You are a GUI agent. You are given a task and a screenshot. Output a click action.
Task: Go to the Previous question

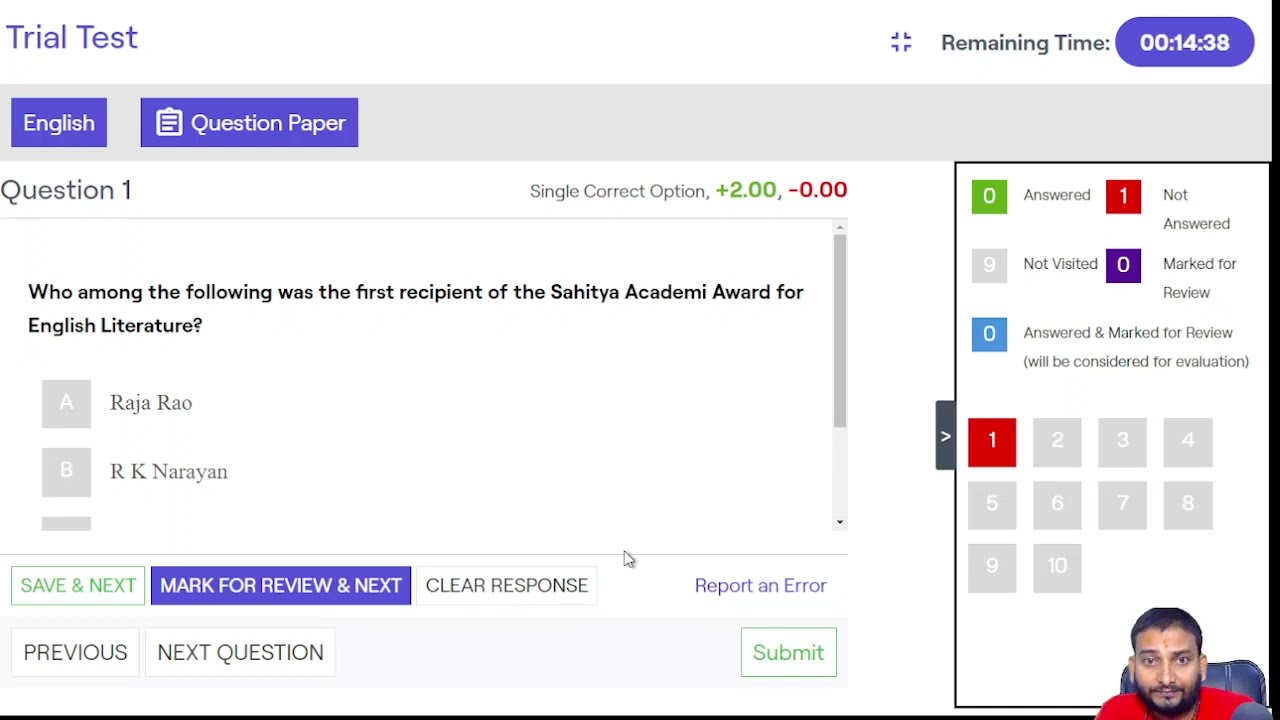[x=75, y=653]
